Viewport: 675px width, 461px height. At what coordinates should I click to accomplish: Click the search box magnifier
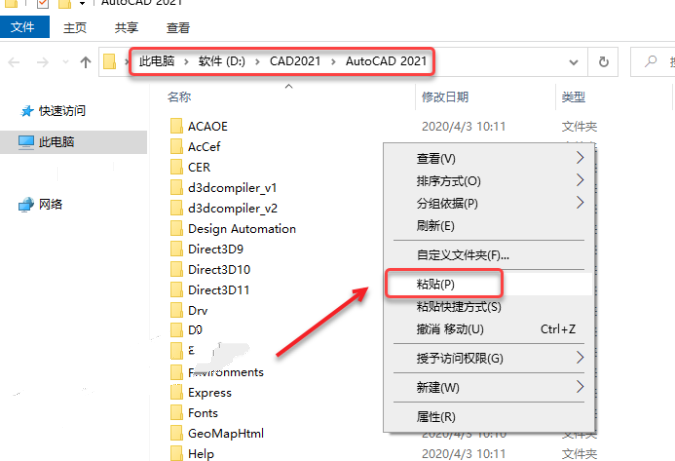click(x=651, y=61)
